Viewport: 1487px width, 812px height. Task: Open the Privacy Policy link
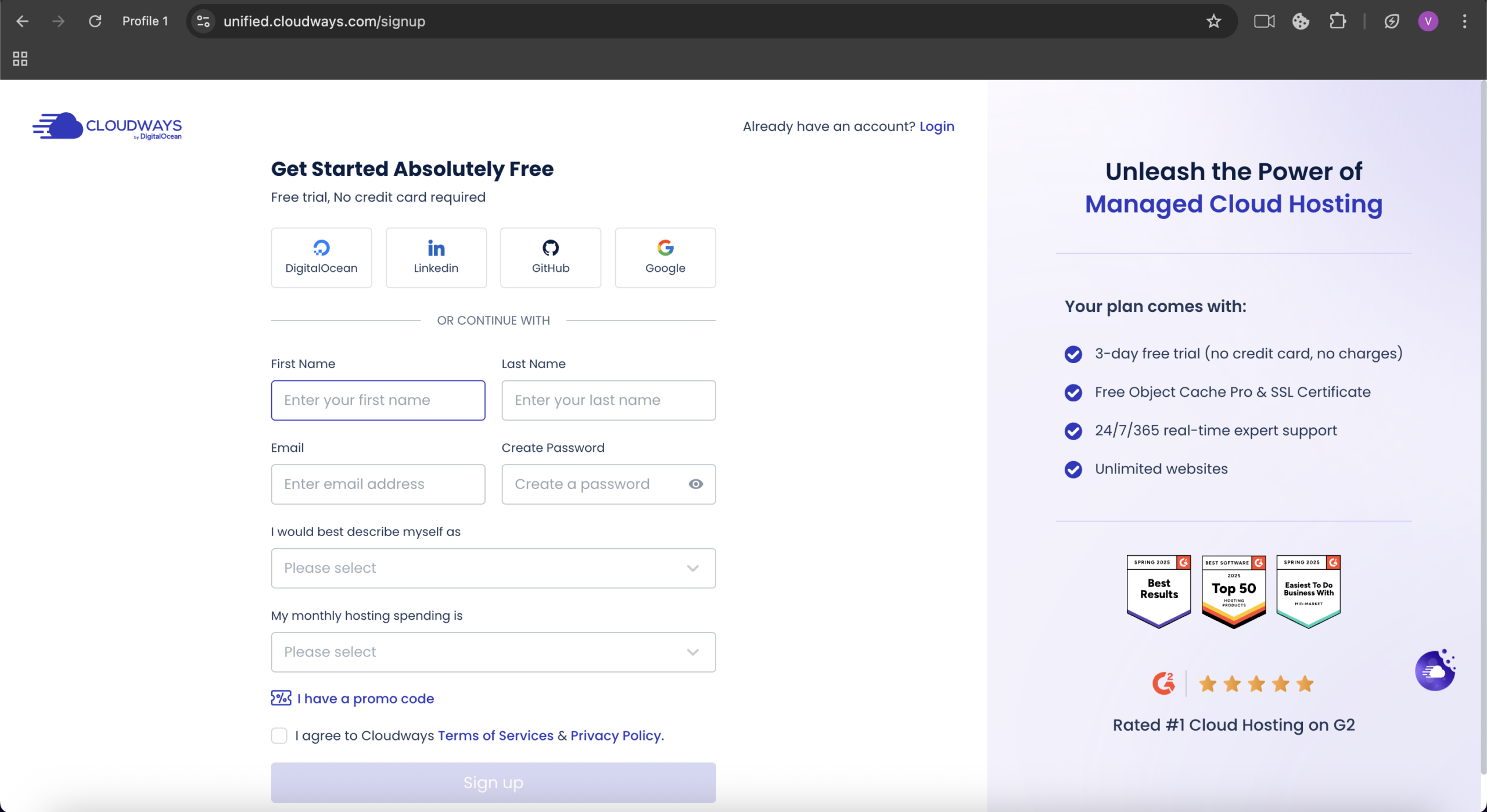pos(617,735)
